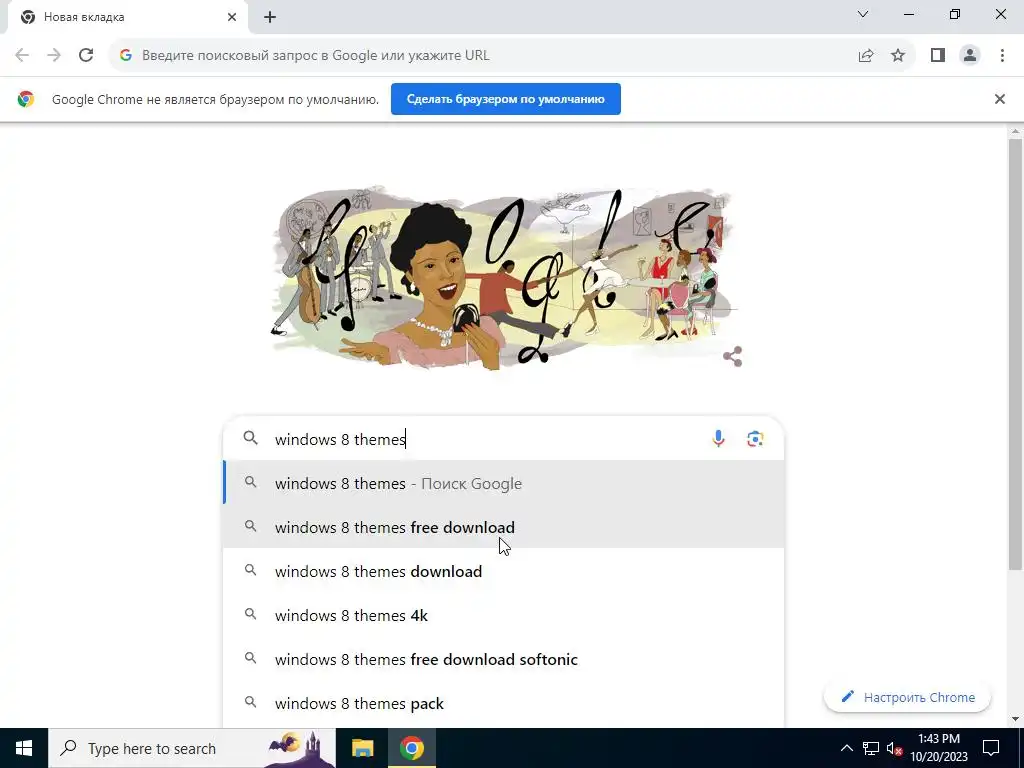Open the network status tray icon

pos(871,748)
